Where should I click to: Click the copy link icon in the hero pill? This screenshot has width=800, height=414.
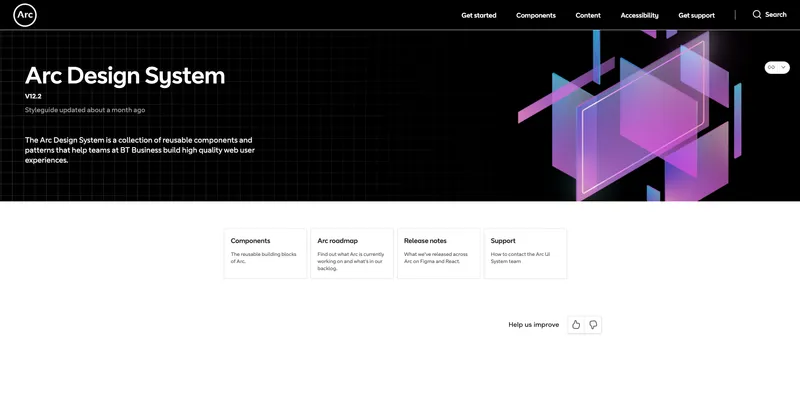click(x=771, y=67)
